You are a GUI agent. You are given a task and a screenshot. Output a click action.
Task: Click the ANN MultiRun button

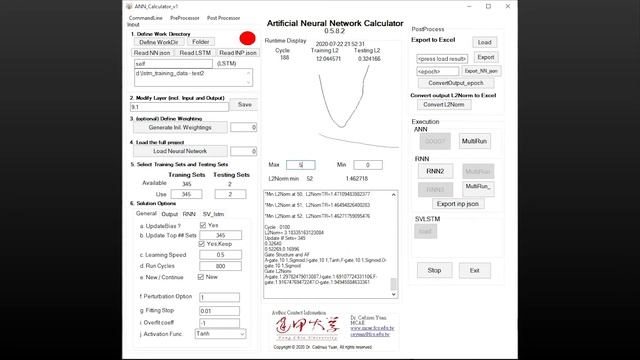point(474,141)
